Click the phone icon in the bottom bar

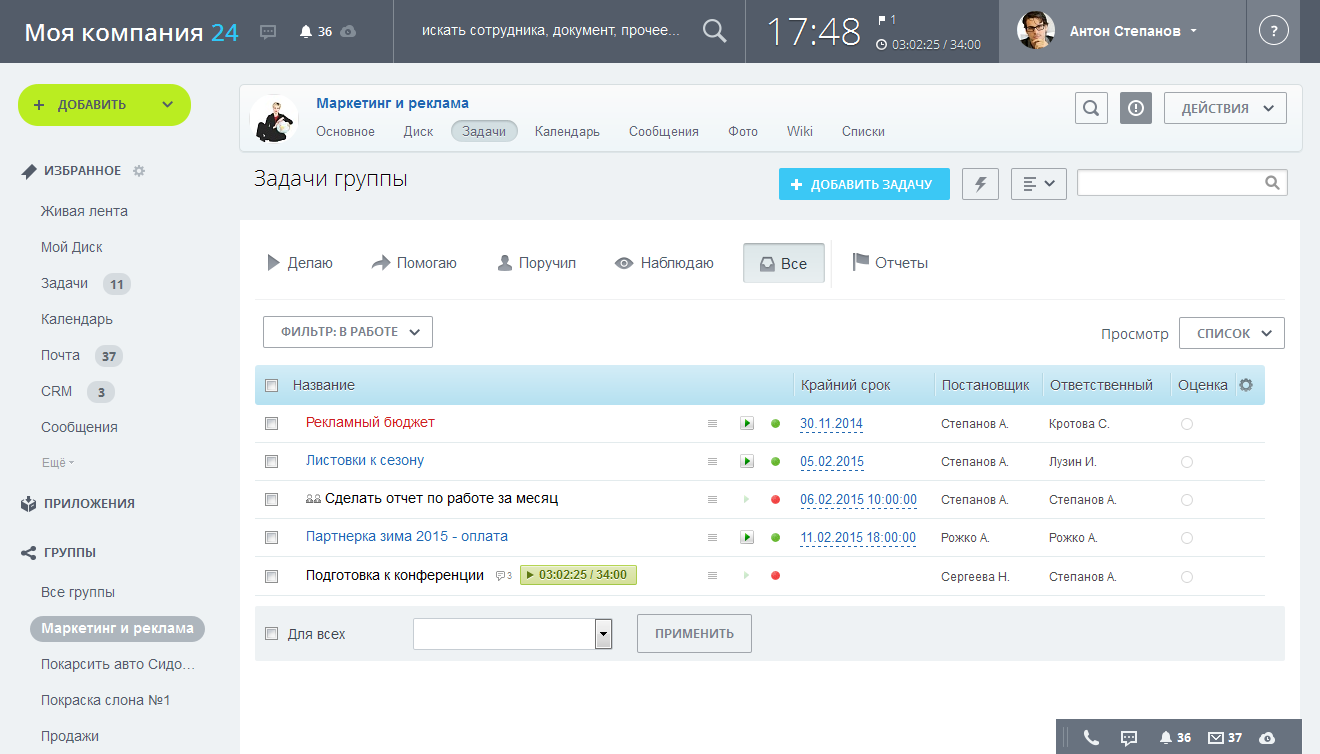(1091, 738)
